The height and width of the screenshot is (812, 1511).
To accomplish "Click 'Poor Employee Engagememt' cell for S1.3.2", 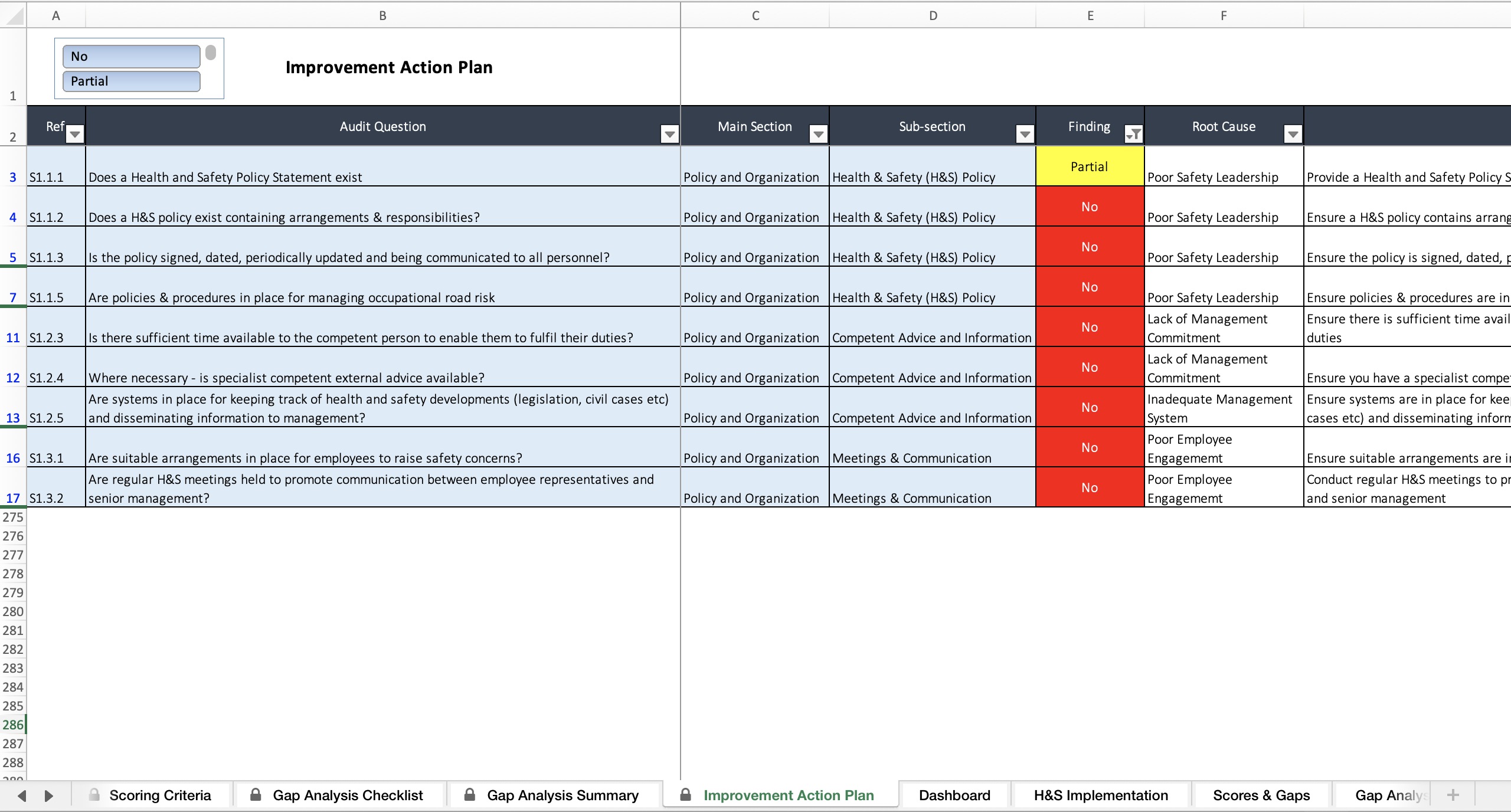I will click(x=1224, y=487).
